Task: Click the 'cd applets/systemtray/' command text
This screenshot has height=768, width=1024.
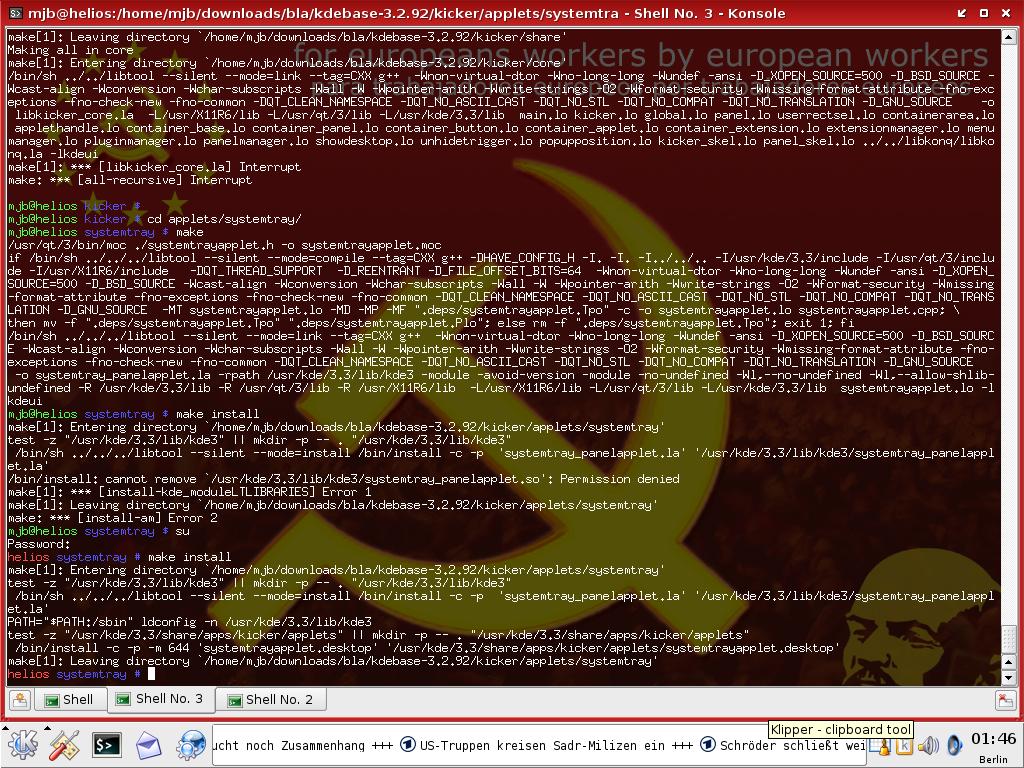Action: point(224,219)
